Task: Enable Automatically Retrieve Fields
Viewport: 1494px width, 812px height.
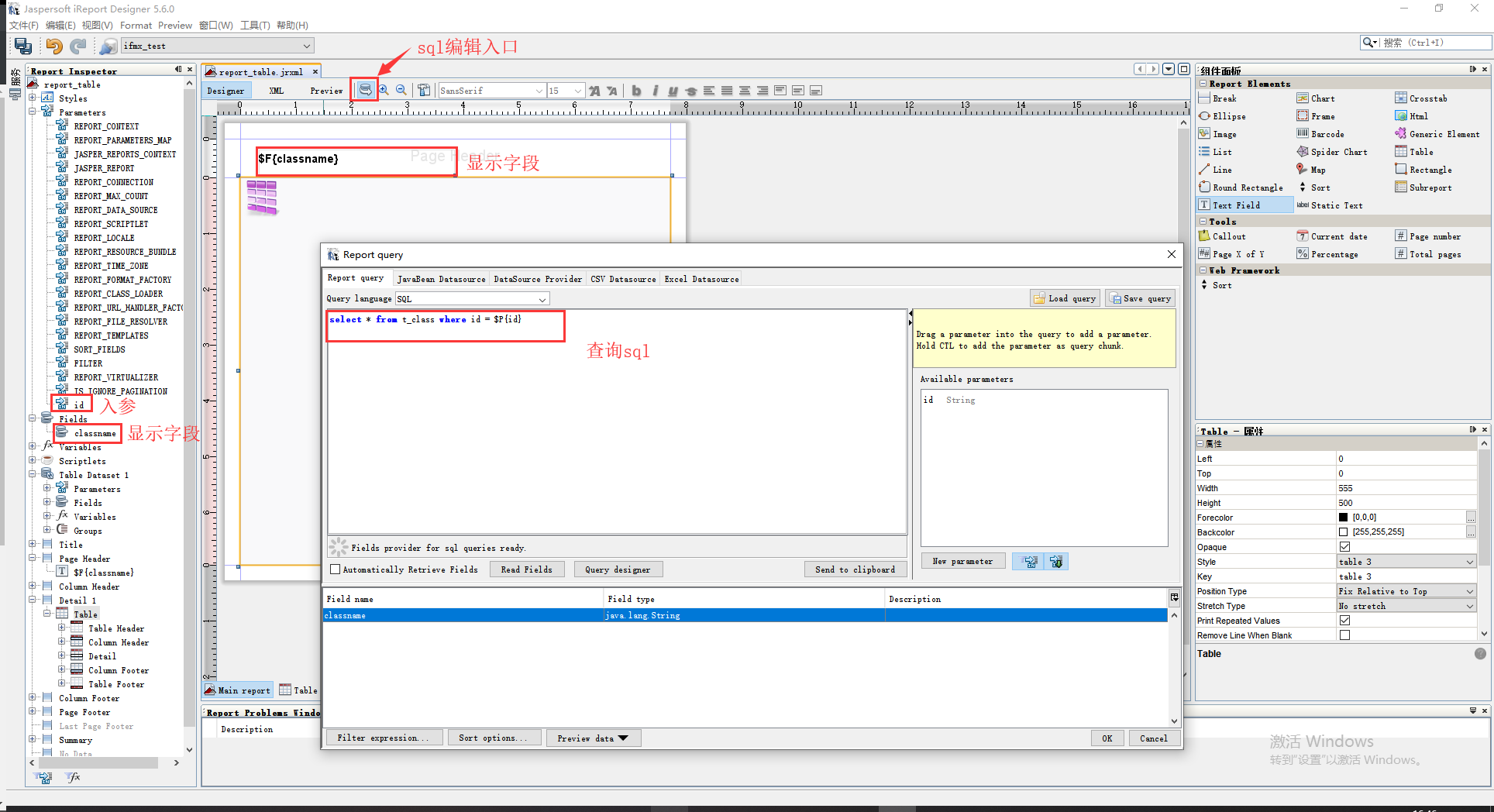Action: pyautogui.click(x=335, y=569)
